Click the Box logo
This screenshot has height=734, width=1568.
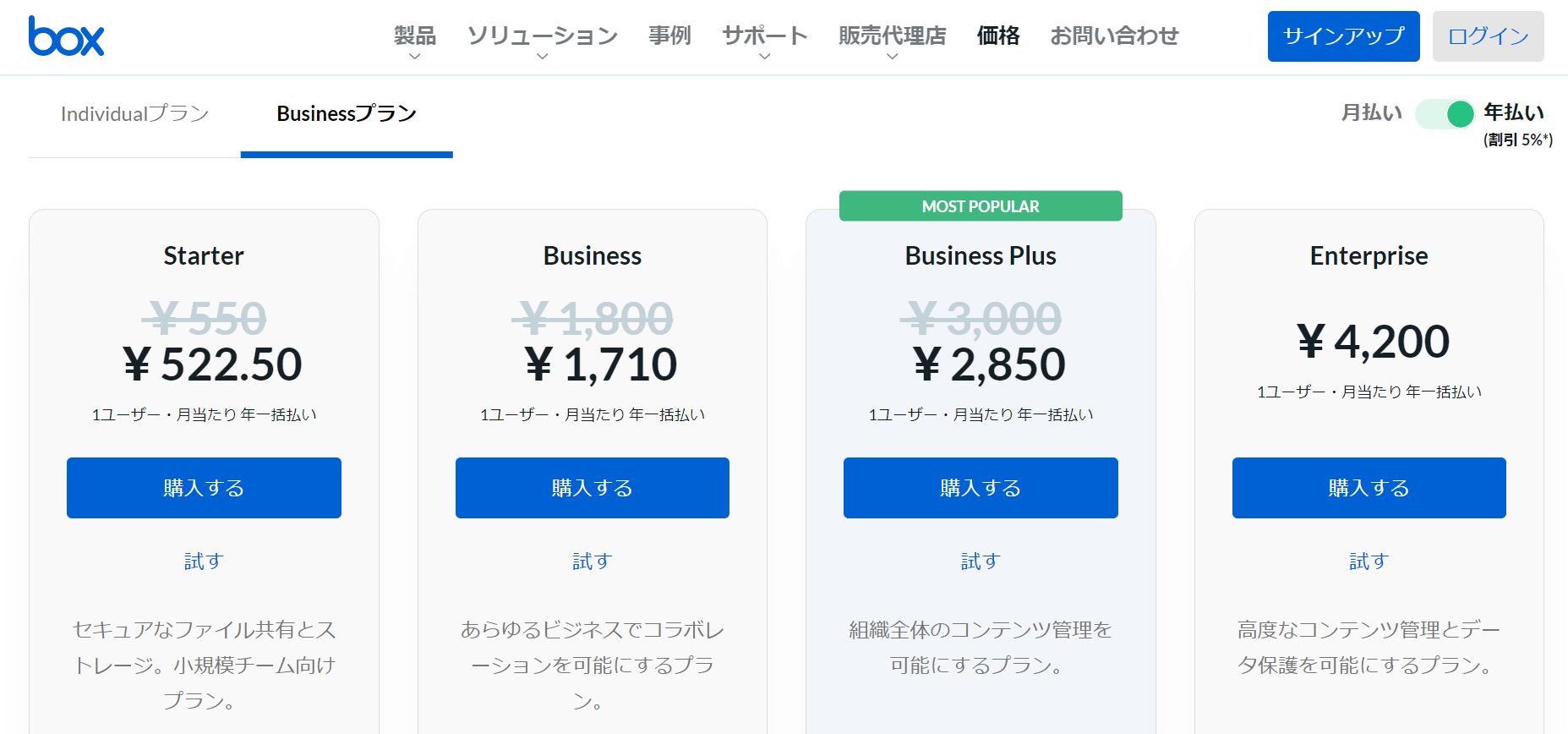pos(66,36)
